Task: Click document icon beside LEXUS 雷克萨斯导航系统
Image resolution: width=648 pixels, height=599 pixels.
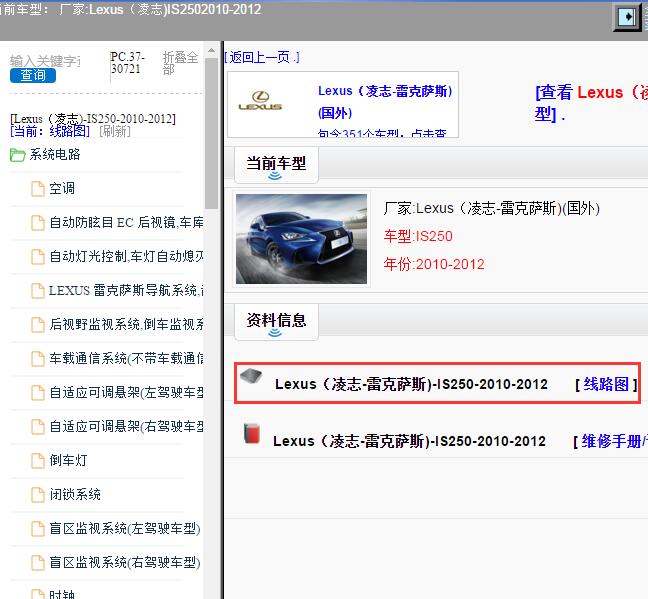Action: tap(38, 291)
